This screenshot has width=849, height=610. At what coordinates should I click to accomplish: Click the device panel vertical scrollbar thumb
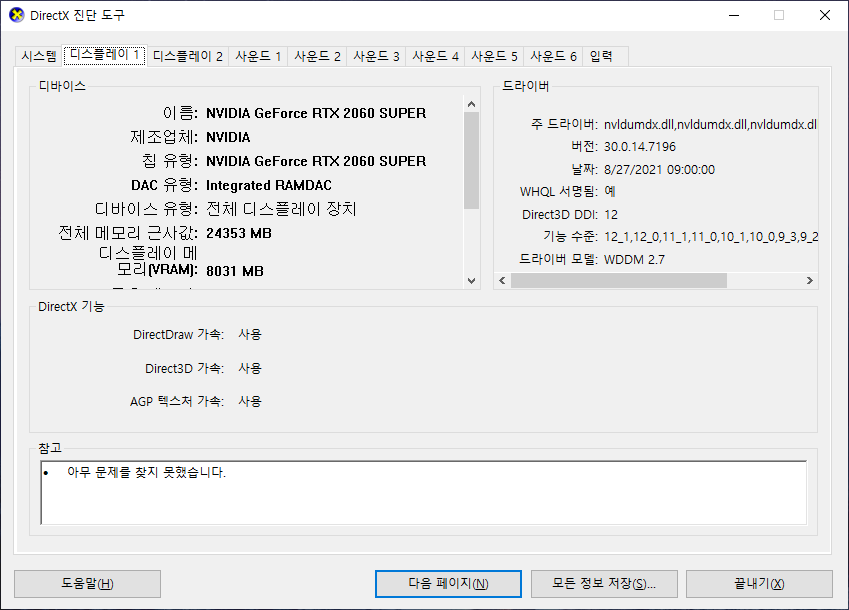click(472, 160)
